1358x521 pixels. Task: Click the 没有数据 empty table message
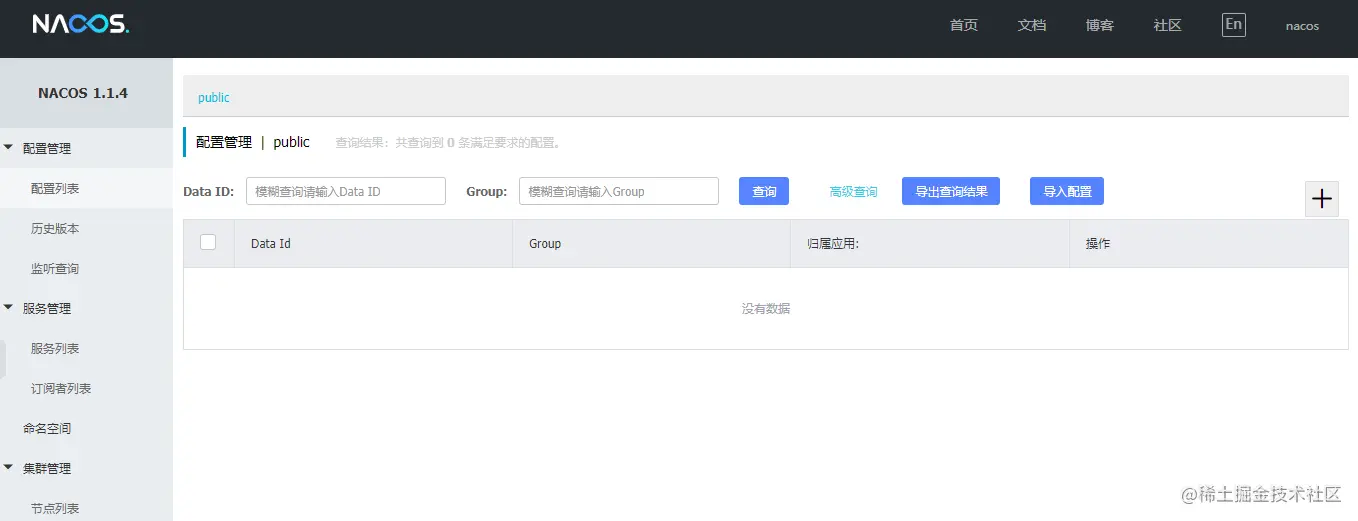pyautogui.click(x=766, y=309)
